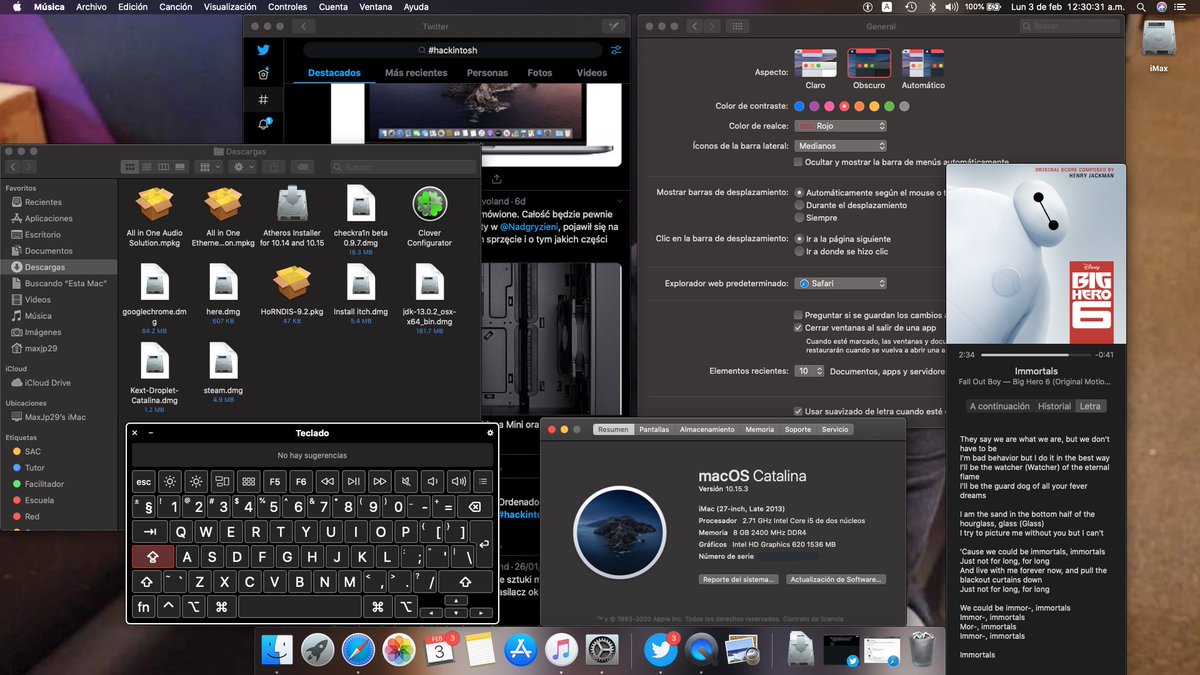The width and height of the screenshot is (1200, 675).
Task: Open the Memoria tab in About This Mac
Action: [759, 430]
